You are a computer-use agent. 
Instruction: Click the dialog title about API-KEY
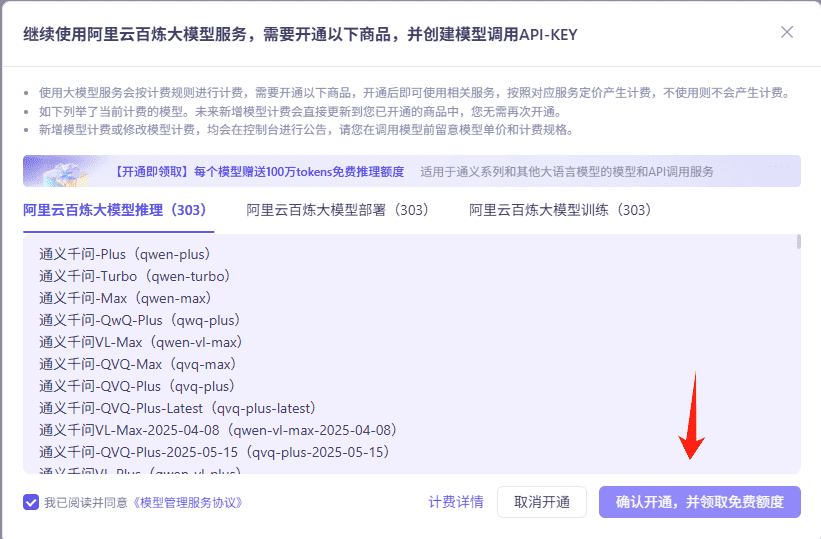(300, 35)
